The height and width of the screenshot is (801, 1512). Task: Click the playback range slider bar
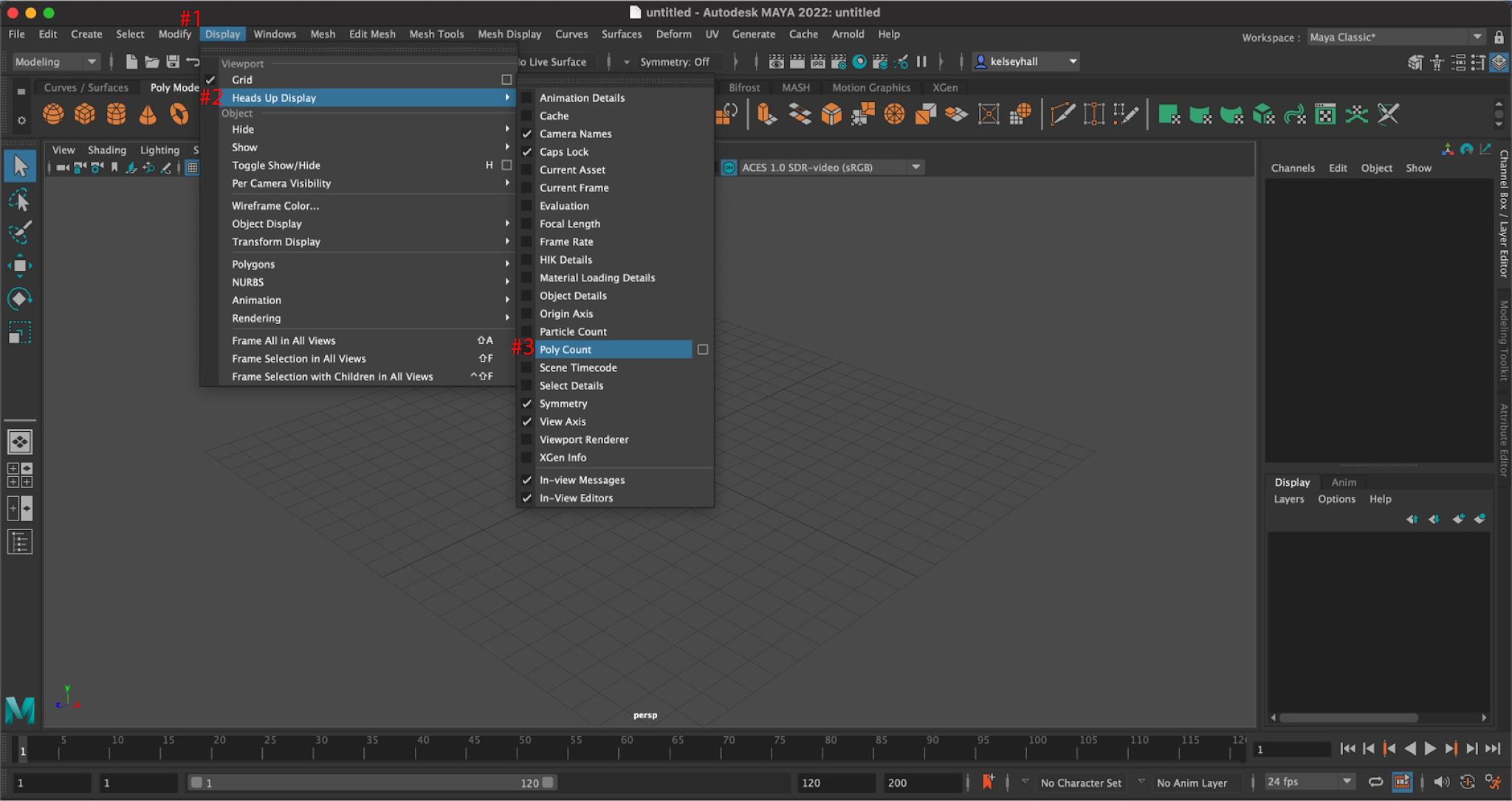(373, 783)
